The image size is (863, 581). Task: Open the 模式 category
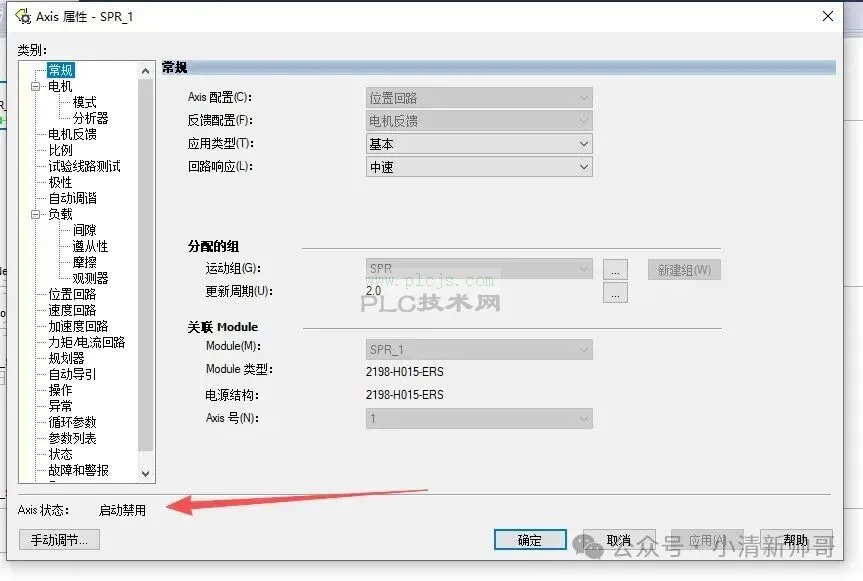coord(84,102)
